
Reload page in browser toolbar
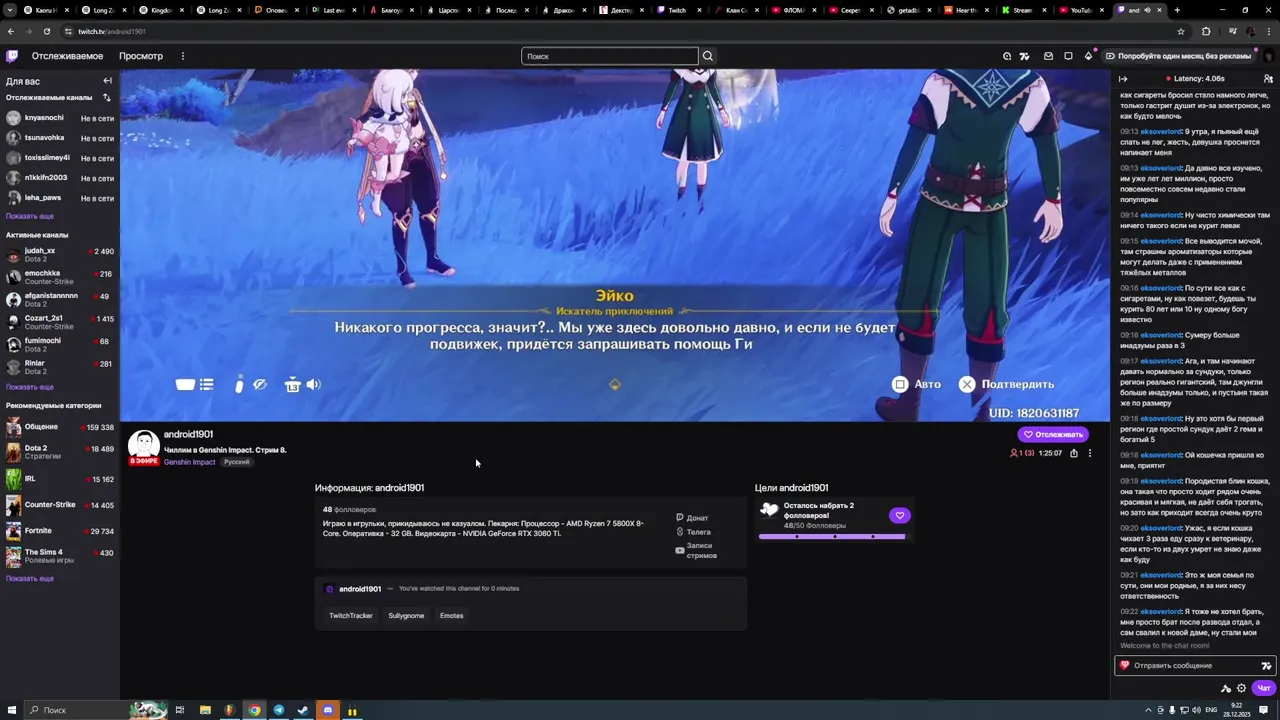click(46, 31)
